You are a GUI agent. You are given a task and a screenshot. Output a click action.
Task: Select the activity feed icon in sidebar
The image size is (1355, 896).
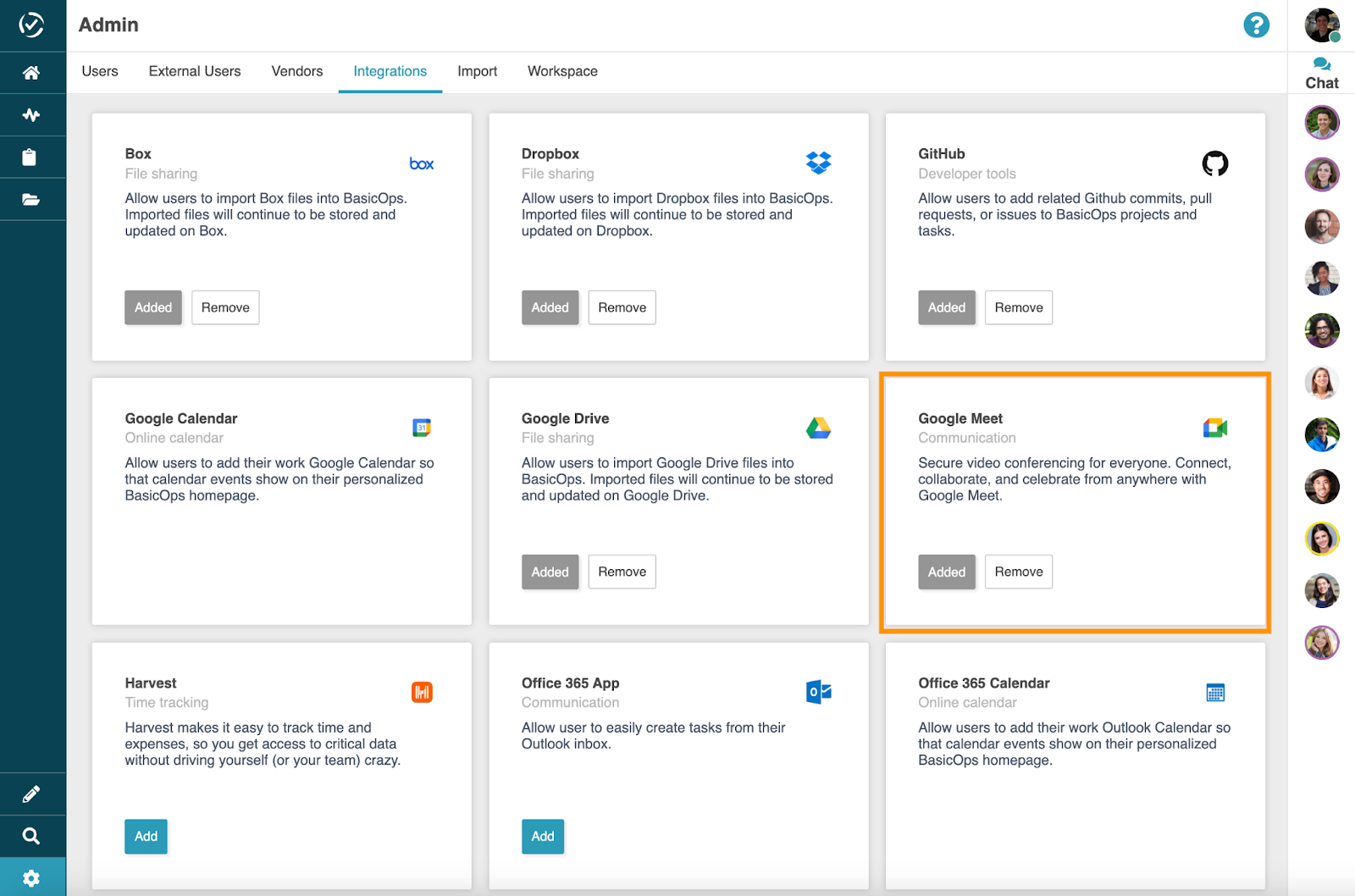pos(32,114)
